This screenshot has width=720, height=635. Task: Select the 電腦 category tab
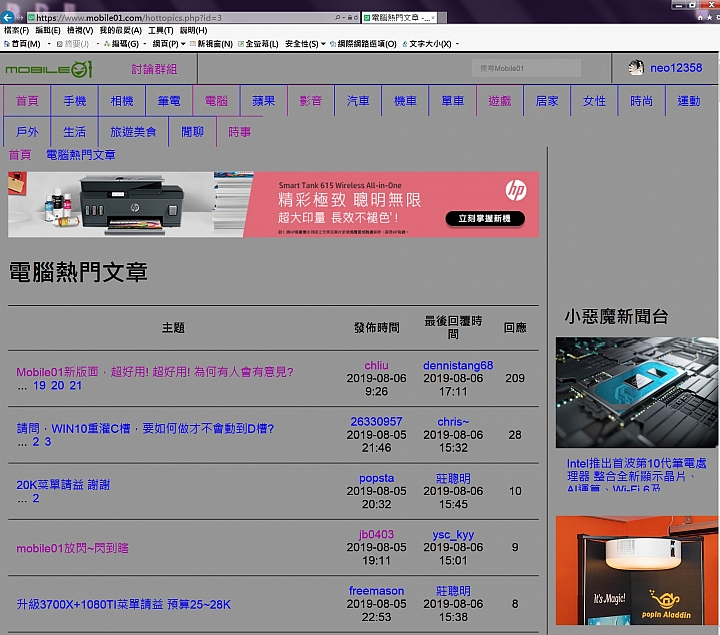pyautogui.click(x=216, y=101)
